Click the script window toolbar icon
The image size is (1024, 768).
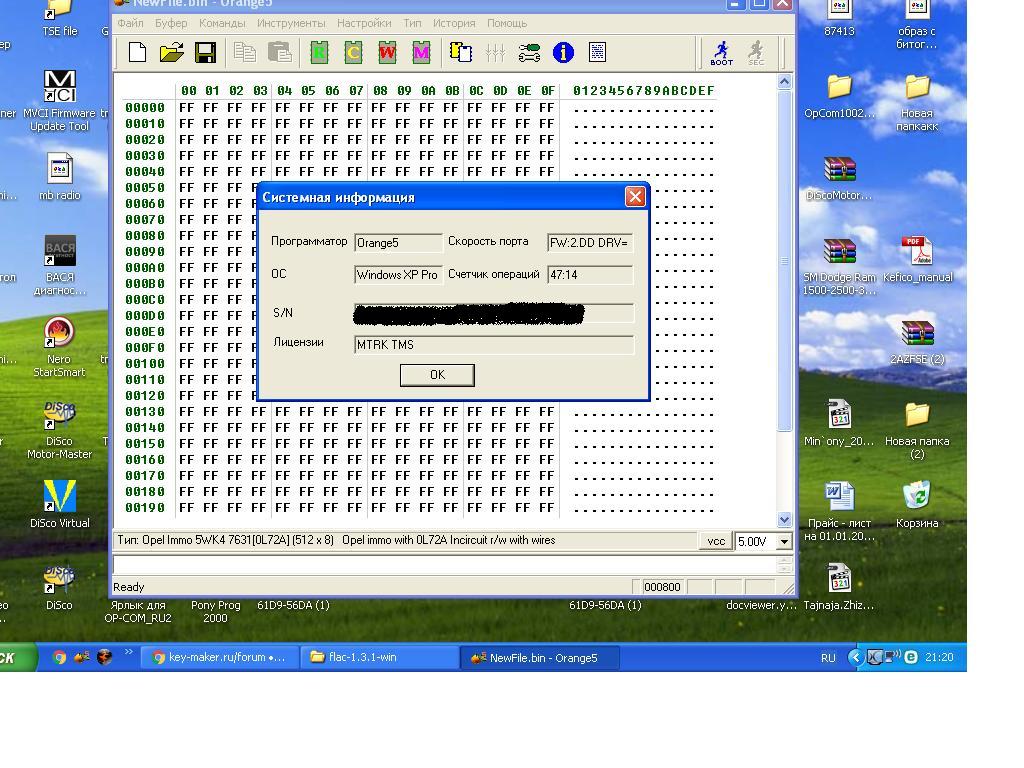tap(597, 52)
